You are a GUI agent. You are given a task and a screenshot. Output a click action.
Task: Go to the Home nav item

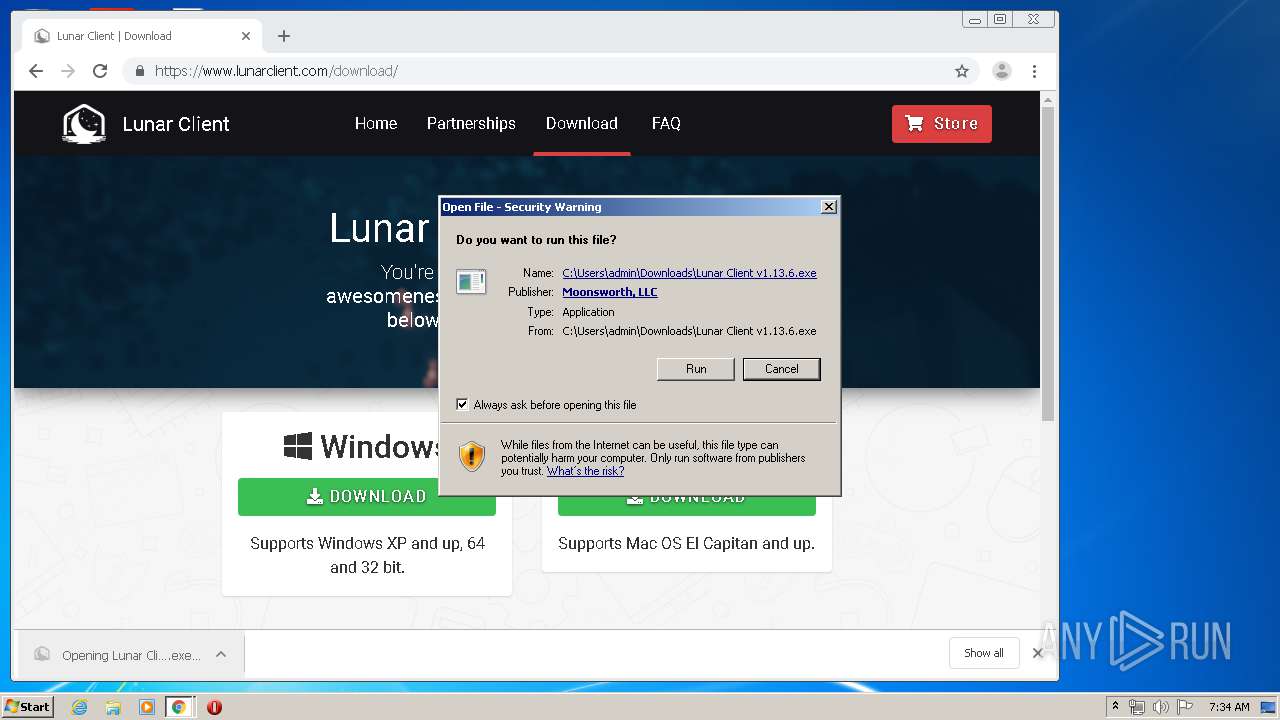click(x=376, y=123)
